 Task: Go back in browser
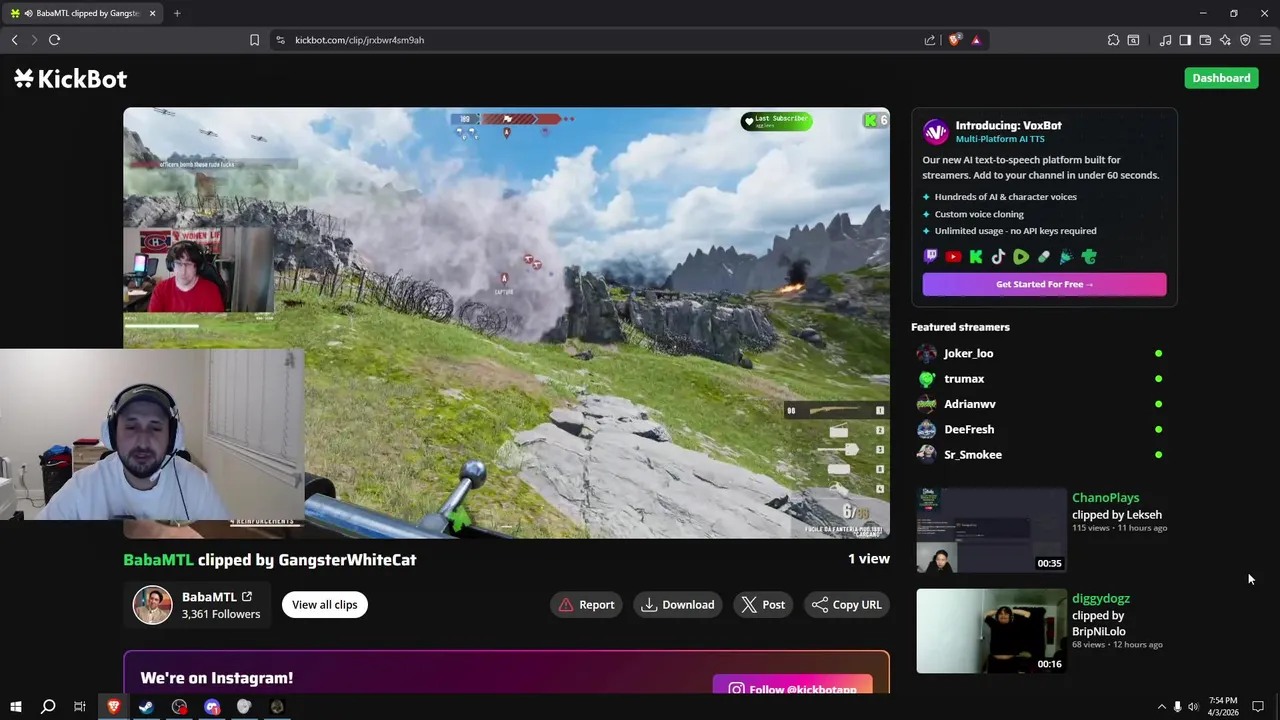(15, 40)
